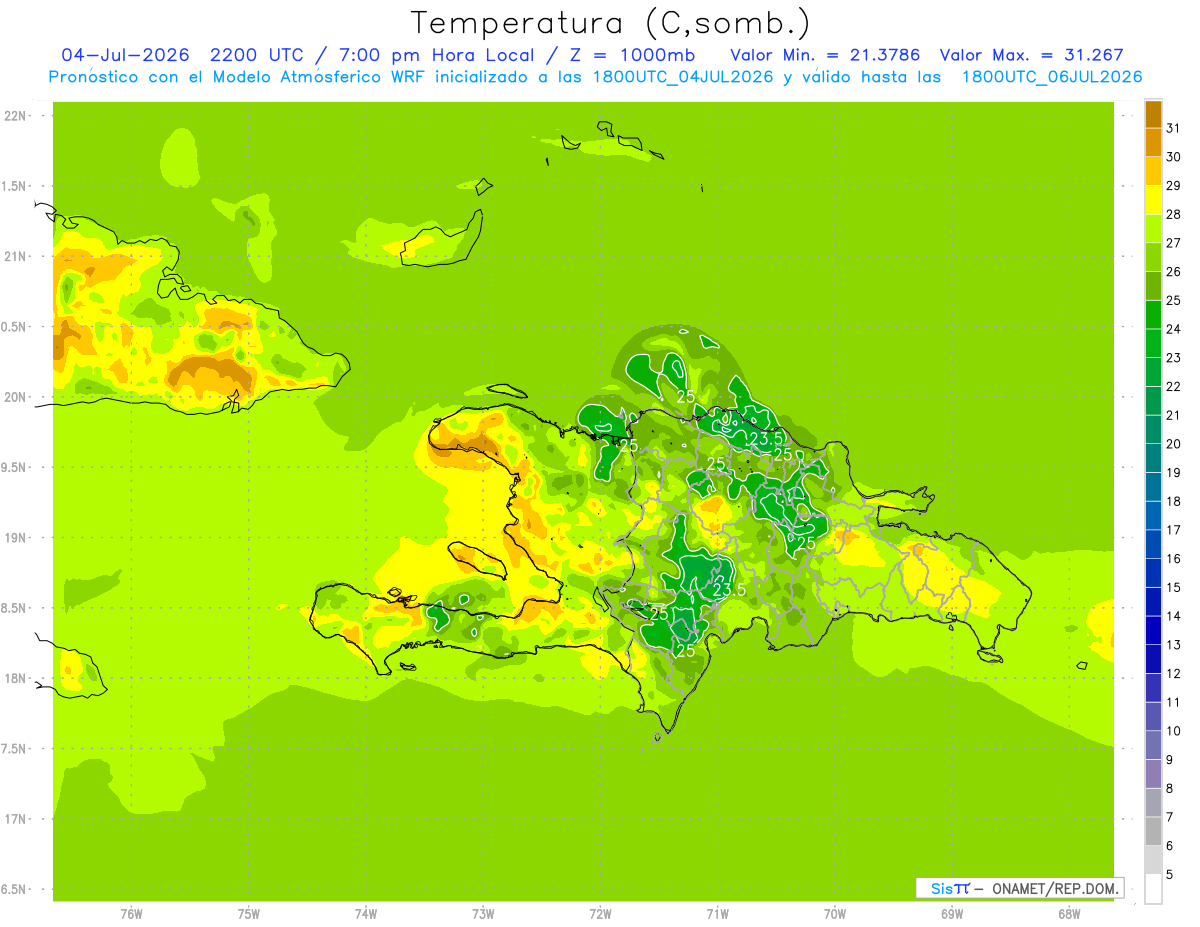Click the '19N' latitude axis label
Image resolution: width=1200 pixels, height=927 pixels.
tap(15, 537)
